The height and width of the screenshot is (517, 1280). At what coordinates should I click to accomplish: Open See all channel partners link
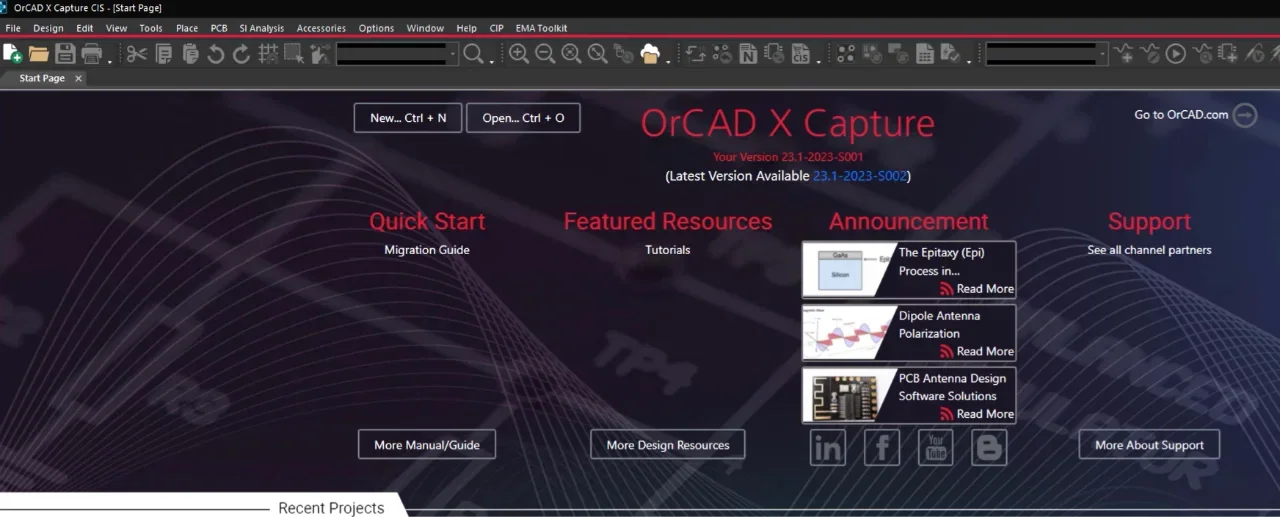[x=1149, y=250]
